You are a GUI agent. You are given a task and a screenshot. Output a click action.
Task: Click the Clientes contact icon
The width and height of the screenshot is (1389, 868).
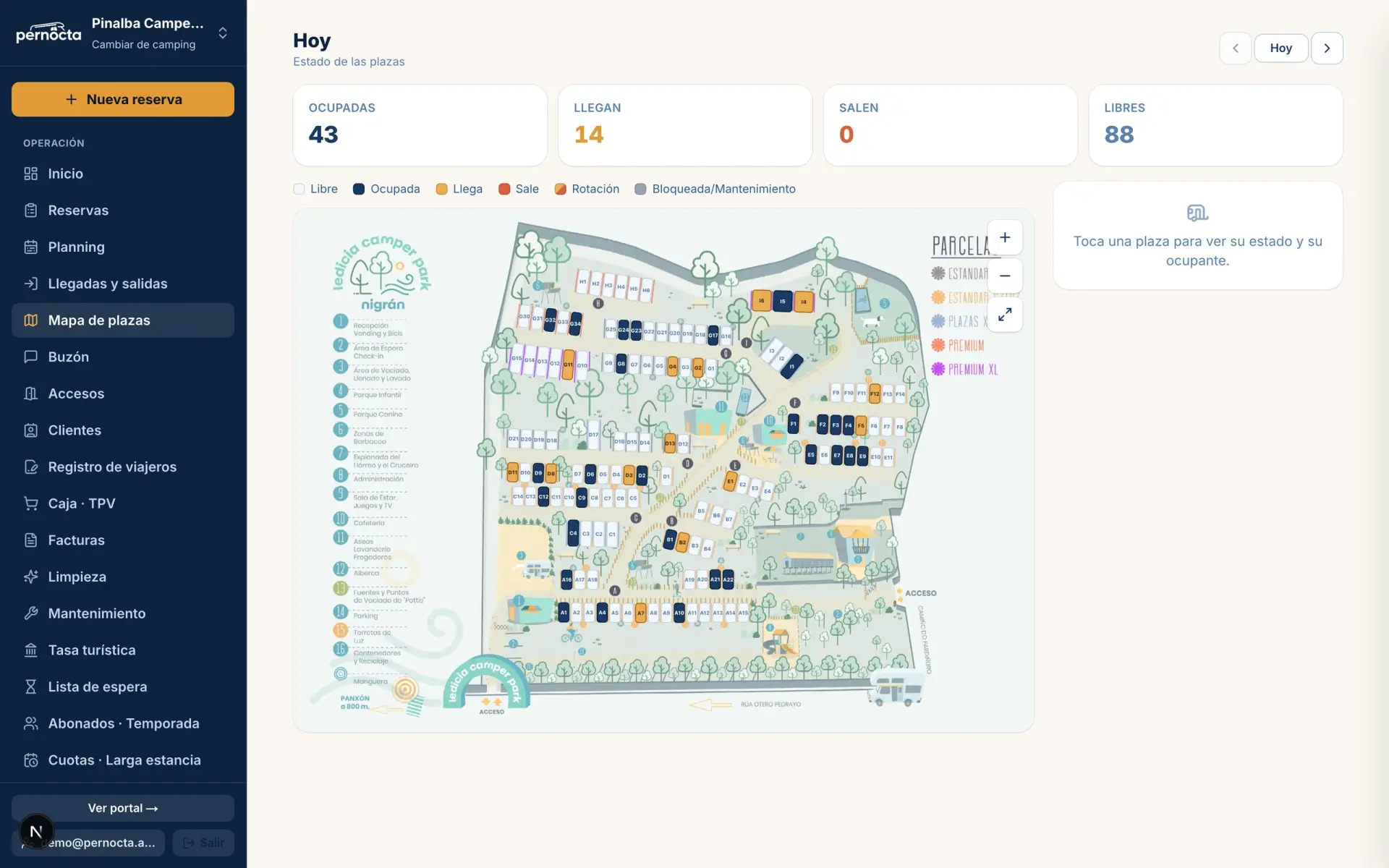(x=30, y=430)
